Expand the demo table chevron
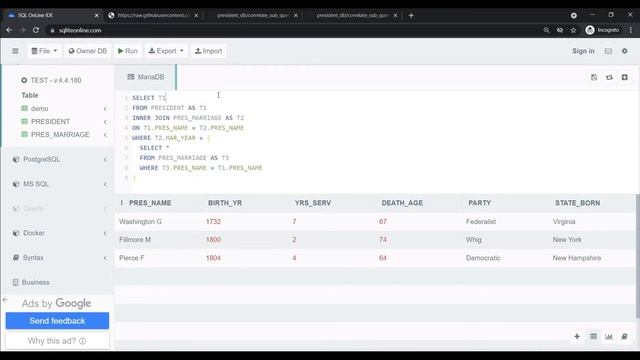Screen dimensions: 640x360 105,109
